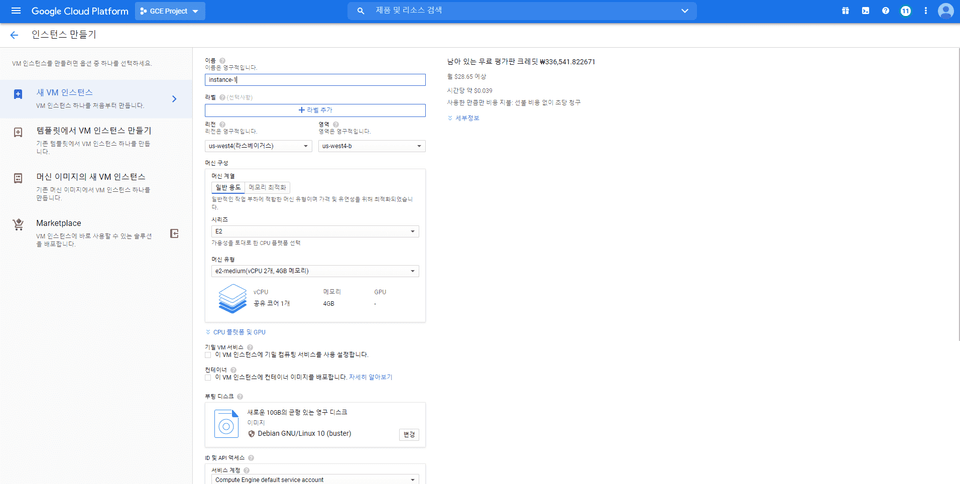Select 템플릿에서 VM 인스턴스 만들기 option
The height and width of the screenshot is (484, 960).
[x=96, y=140]
